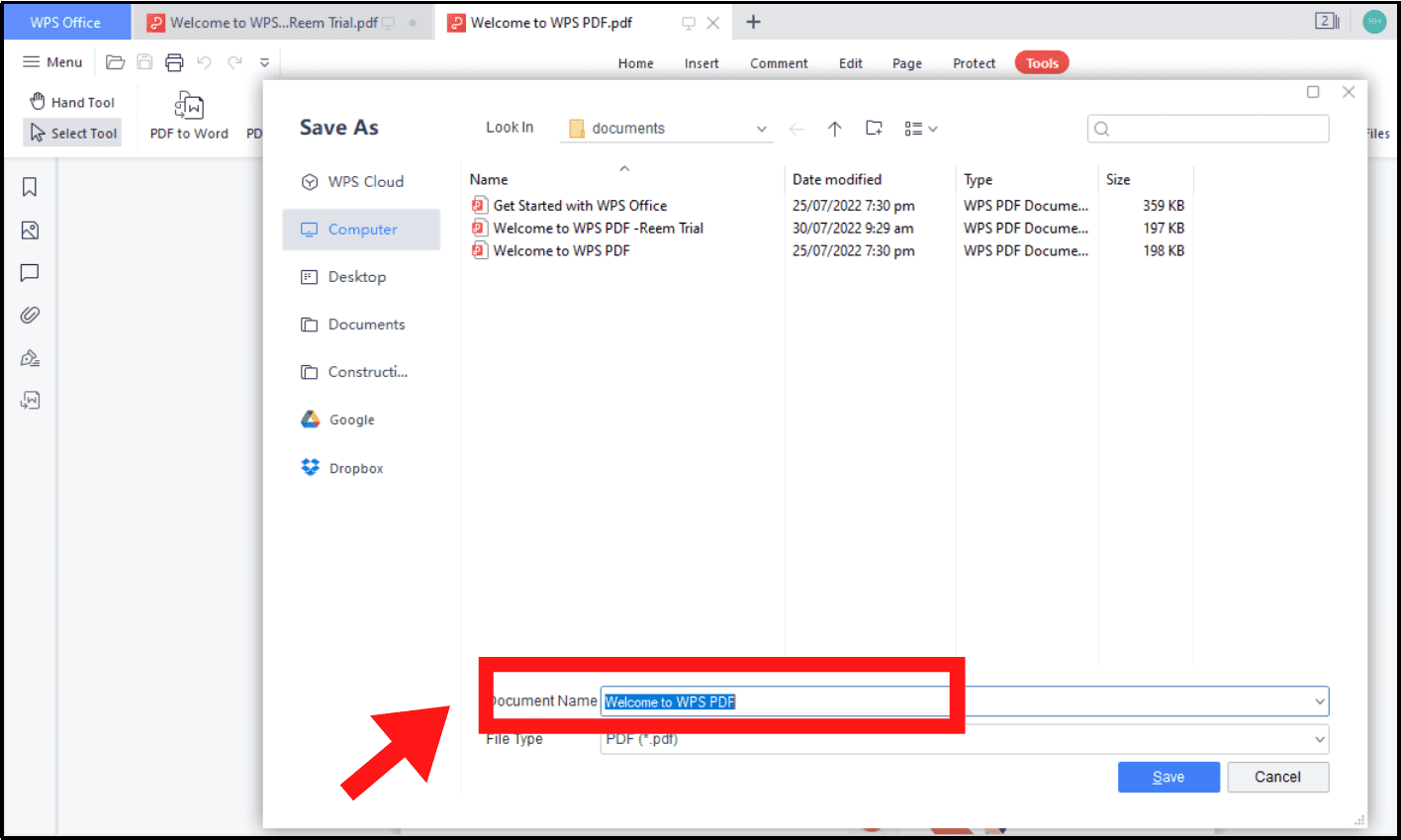Go up one folder level arrow

[x=835, y=129]
